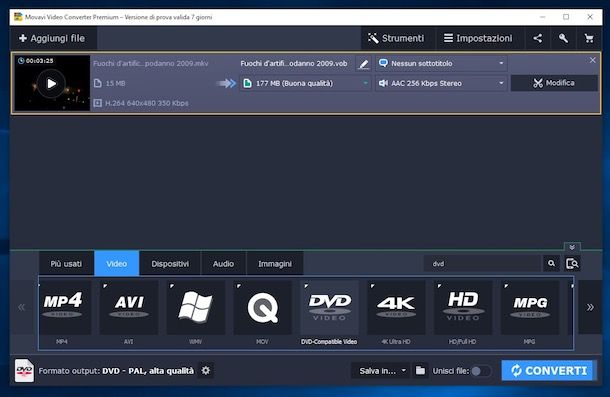This screenshot has width=610, height=397.
Task: Select the WMV Windows format icon
Action: [x=196, y=307]
